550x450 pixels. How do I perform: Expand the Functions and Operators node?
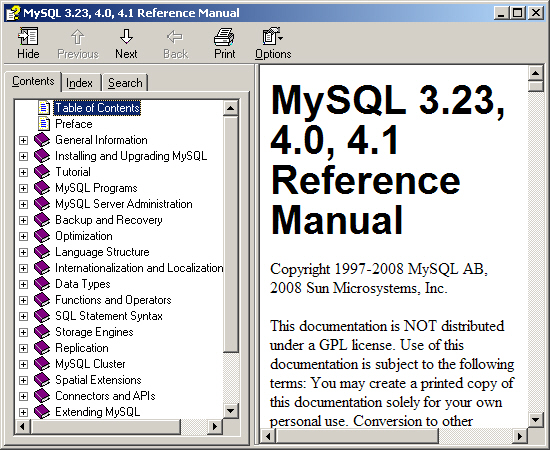23,300
